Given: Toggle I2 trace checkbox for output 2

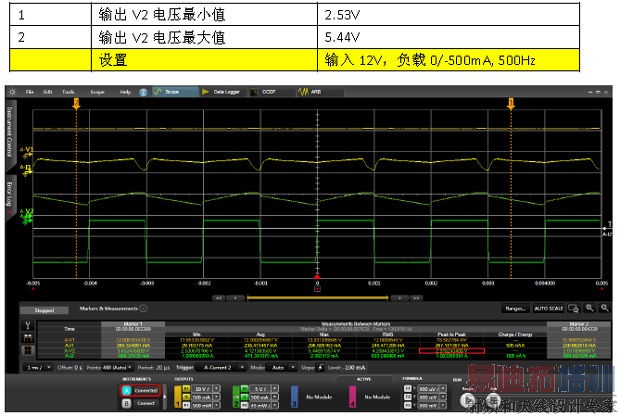Looking at the screenshot, I should click(244, 397).
